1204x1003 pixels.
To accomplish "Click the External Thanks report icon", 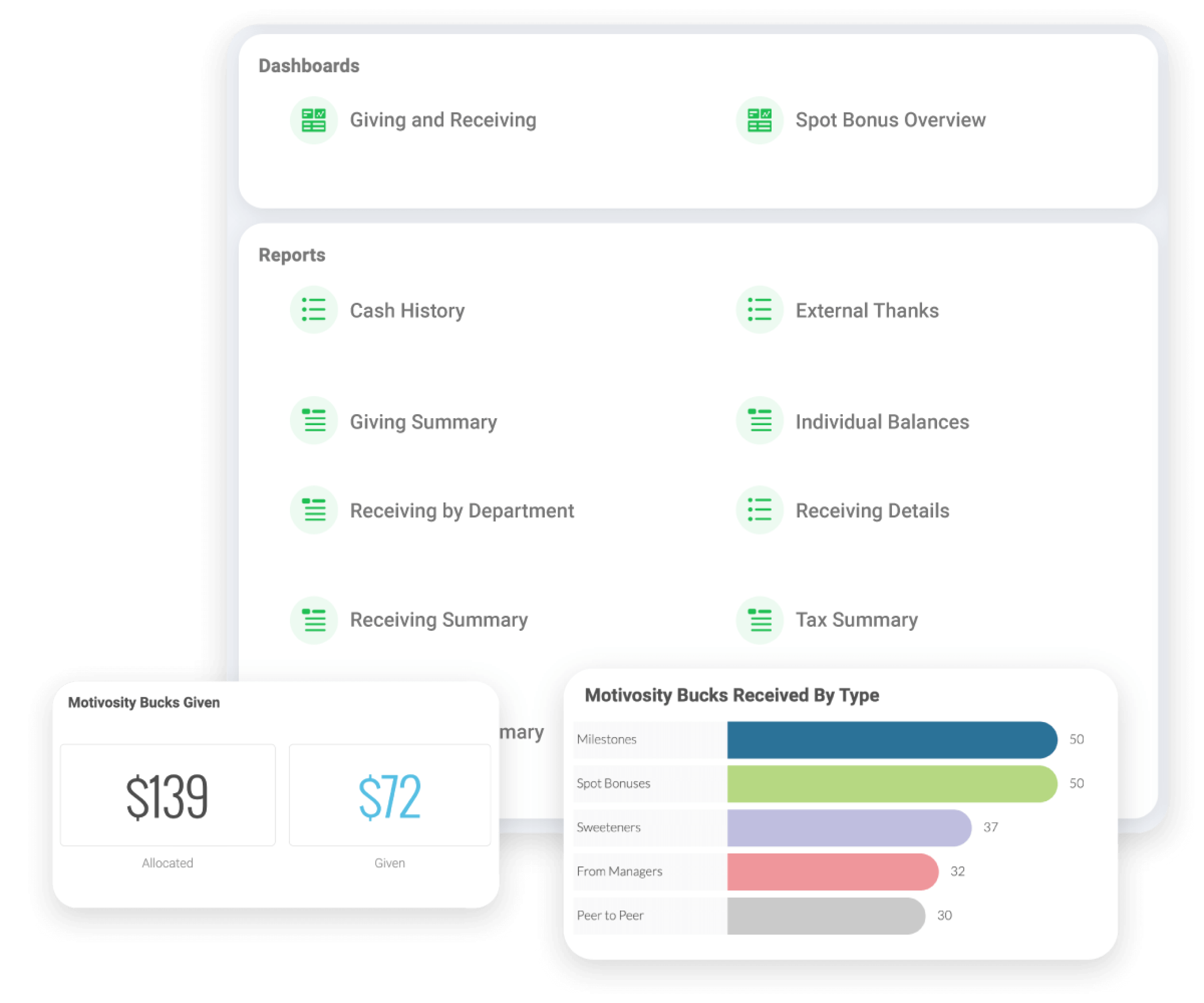I will pos(760,310).
